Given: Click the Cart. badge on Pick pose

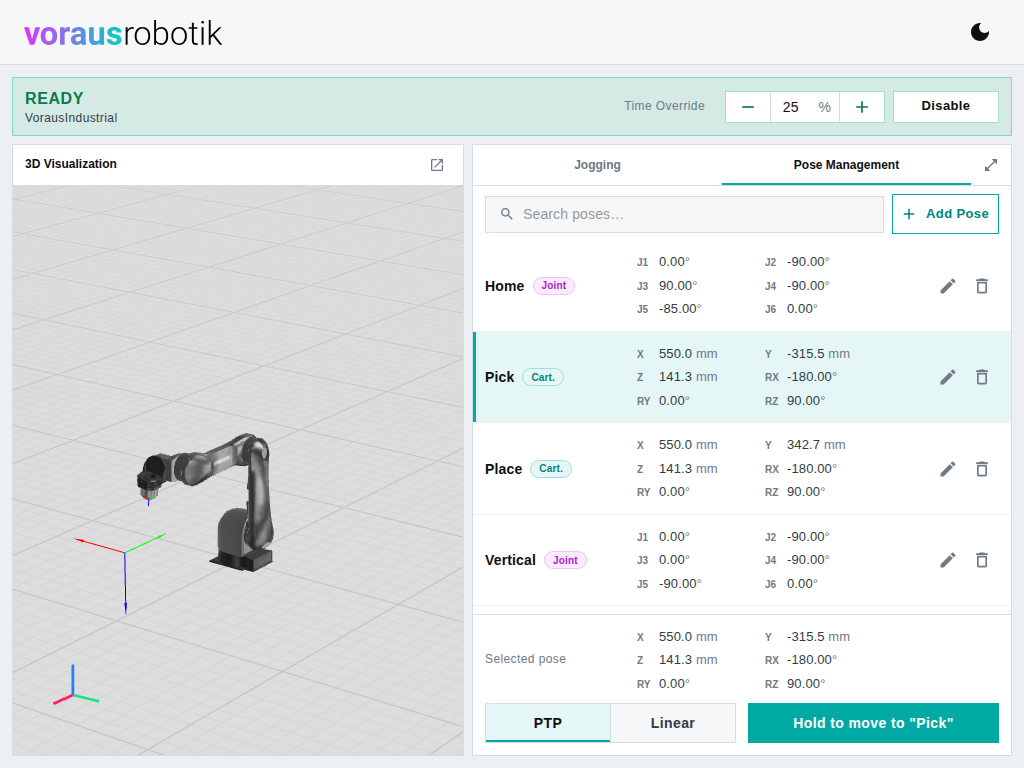Looking at the screenshot, I should coord(543,377).
